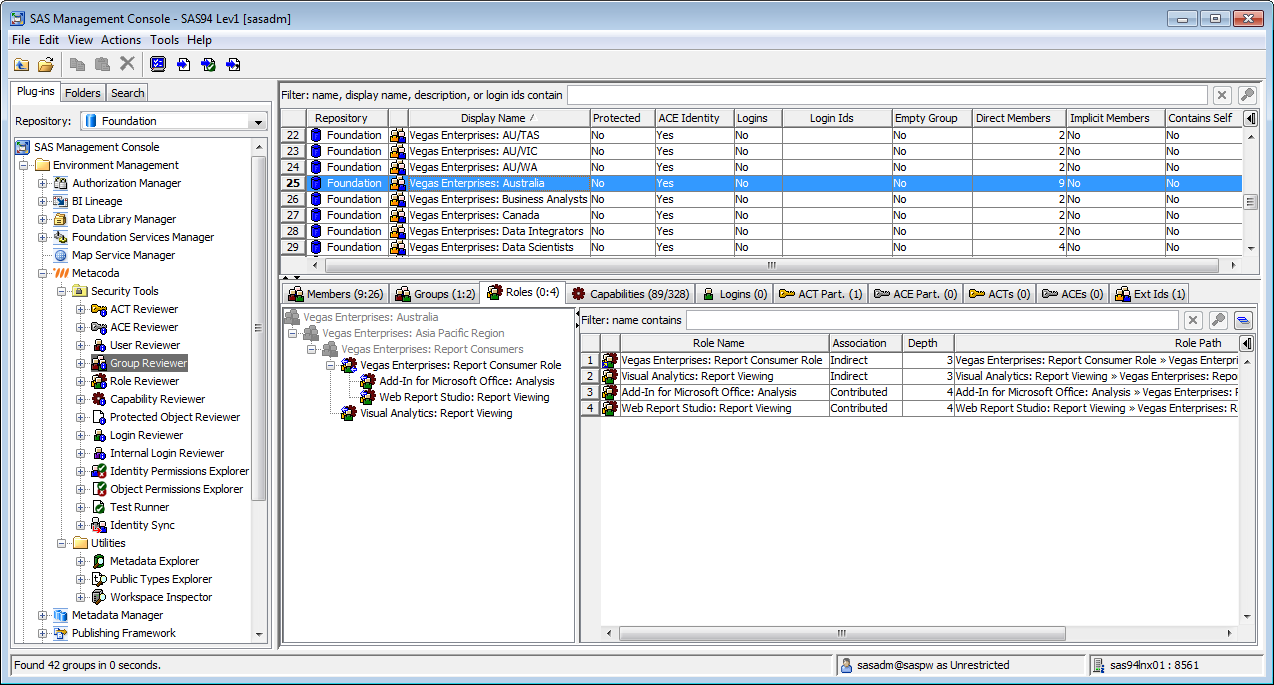Switch to the Search tab
Screen dimensions: 1274x685
(127, 93)
